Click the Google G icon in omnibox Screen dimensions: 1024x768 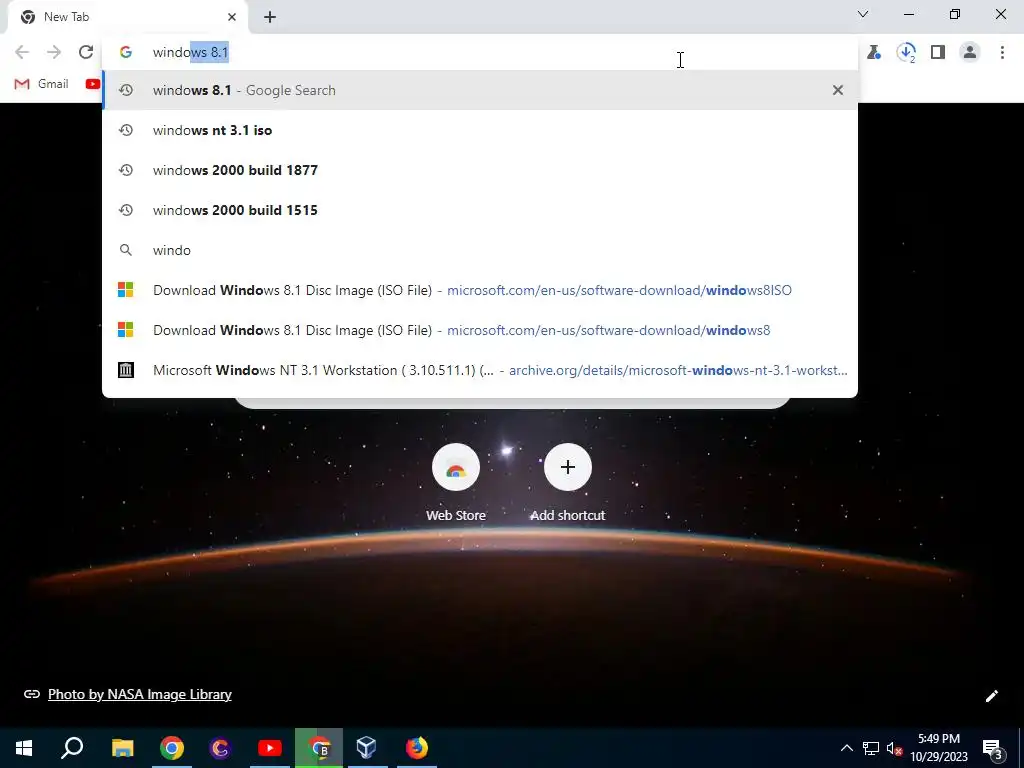tap(126, 52)
